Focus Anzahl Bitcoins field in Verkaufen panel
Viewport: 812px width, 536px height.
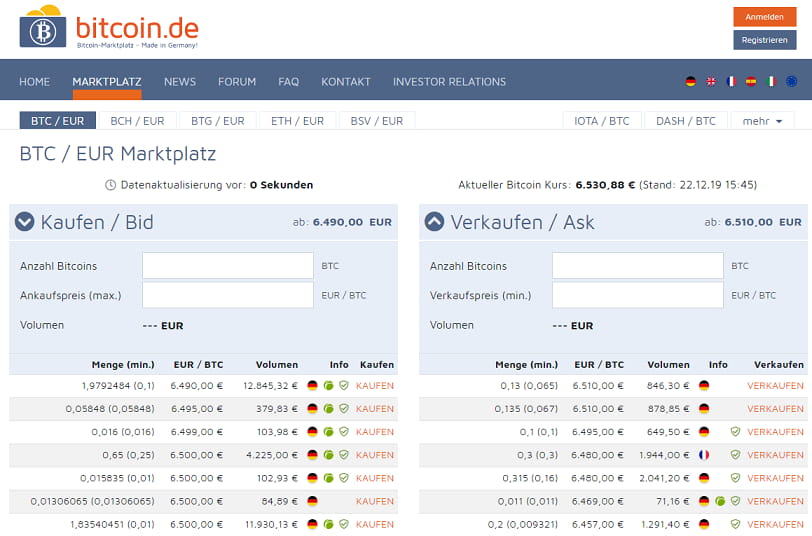pos(637,266)
